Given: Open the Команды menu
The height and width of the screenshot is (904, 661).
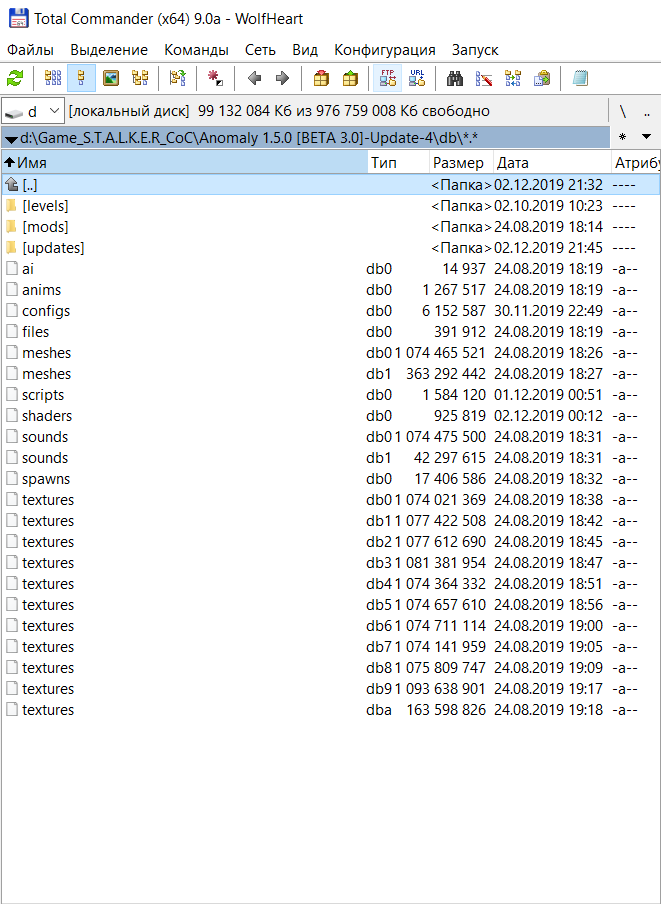Looking at the screenshot, I should (197, 50).
